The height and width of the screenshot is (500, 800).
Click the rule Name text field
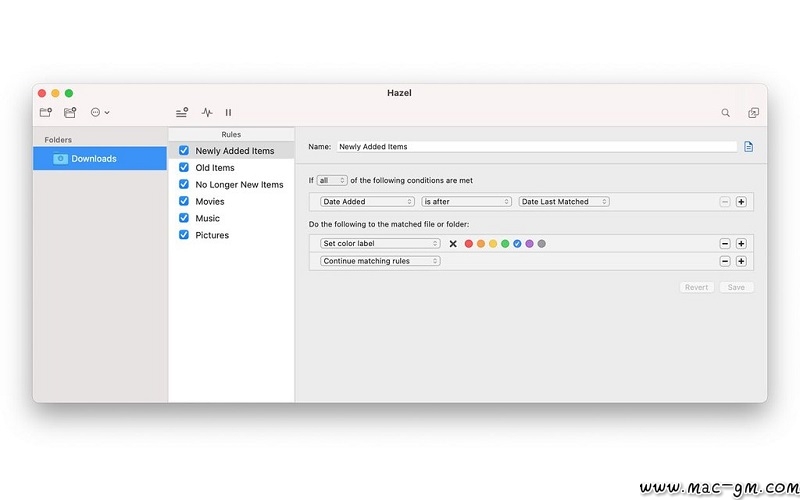(536, 147)
